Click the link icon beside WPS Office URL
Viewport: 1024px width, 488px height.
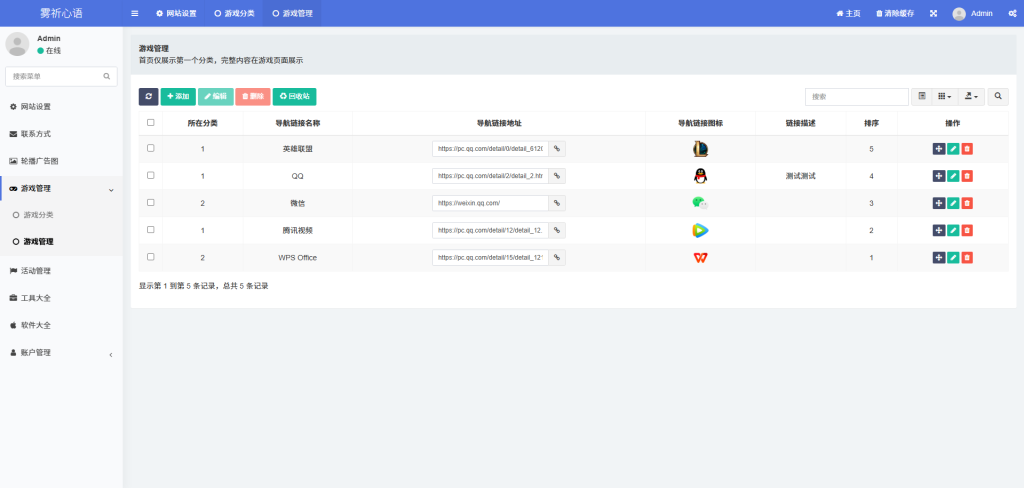click(x=557, y=257)
